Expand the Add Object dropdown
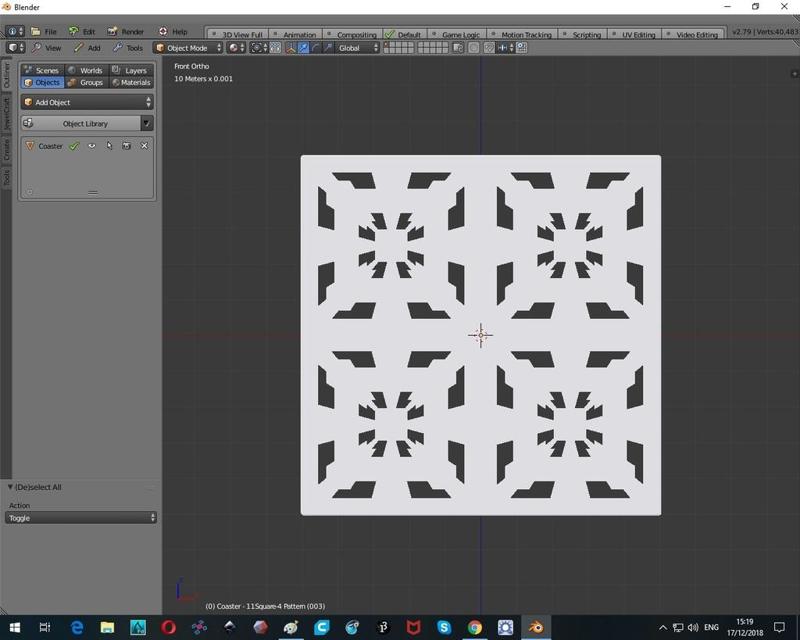The height and width of the screenshot is (640, 800). 87,102
